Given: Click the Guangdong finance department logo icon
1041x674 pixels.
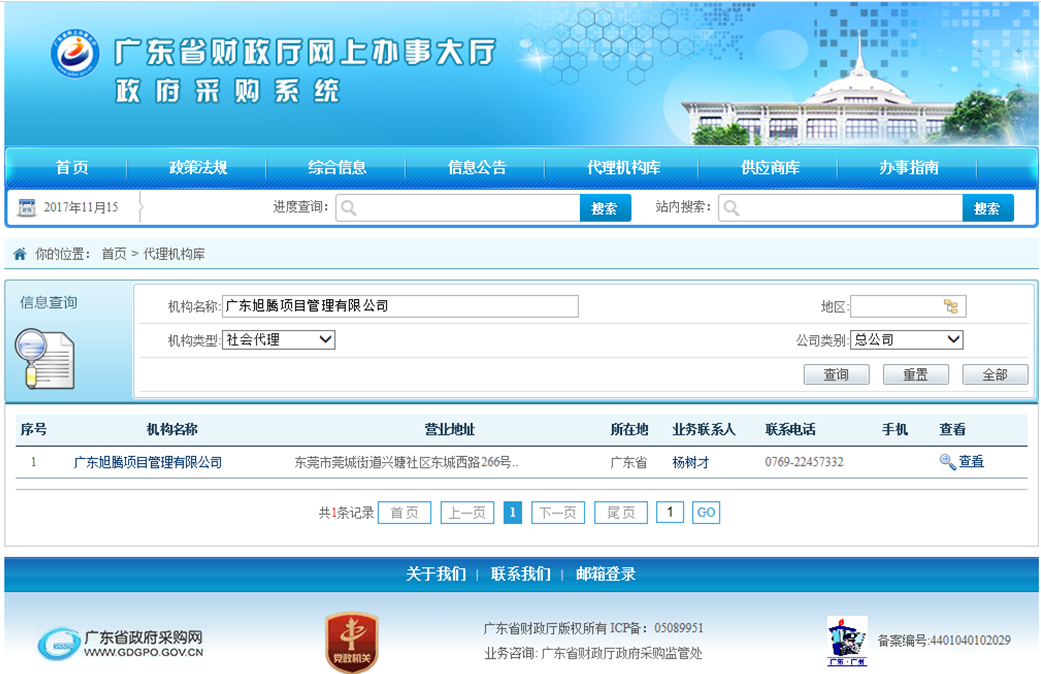Looking at the screenshot, I should click(75, 53).
